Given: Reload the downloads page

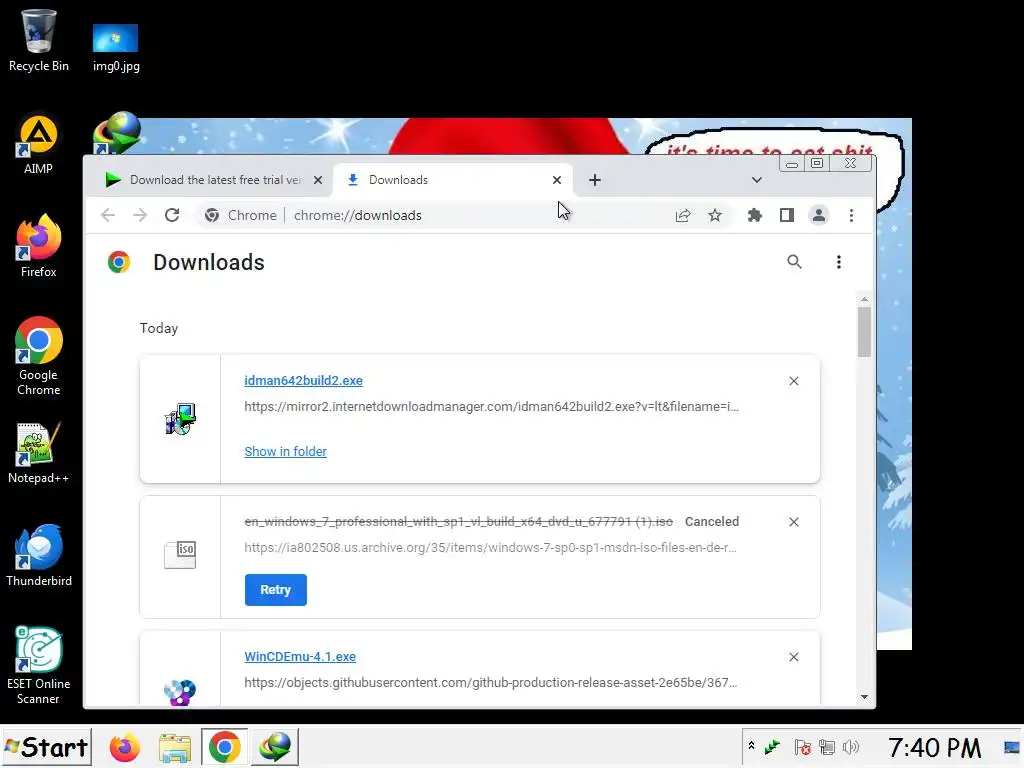Looking at the screenshot, I should coord(172,215).
